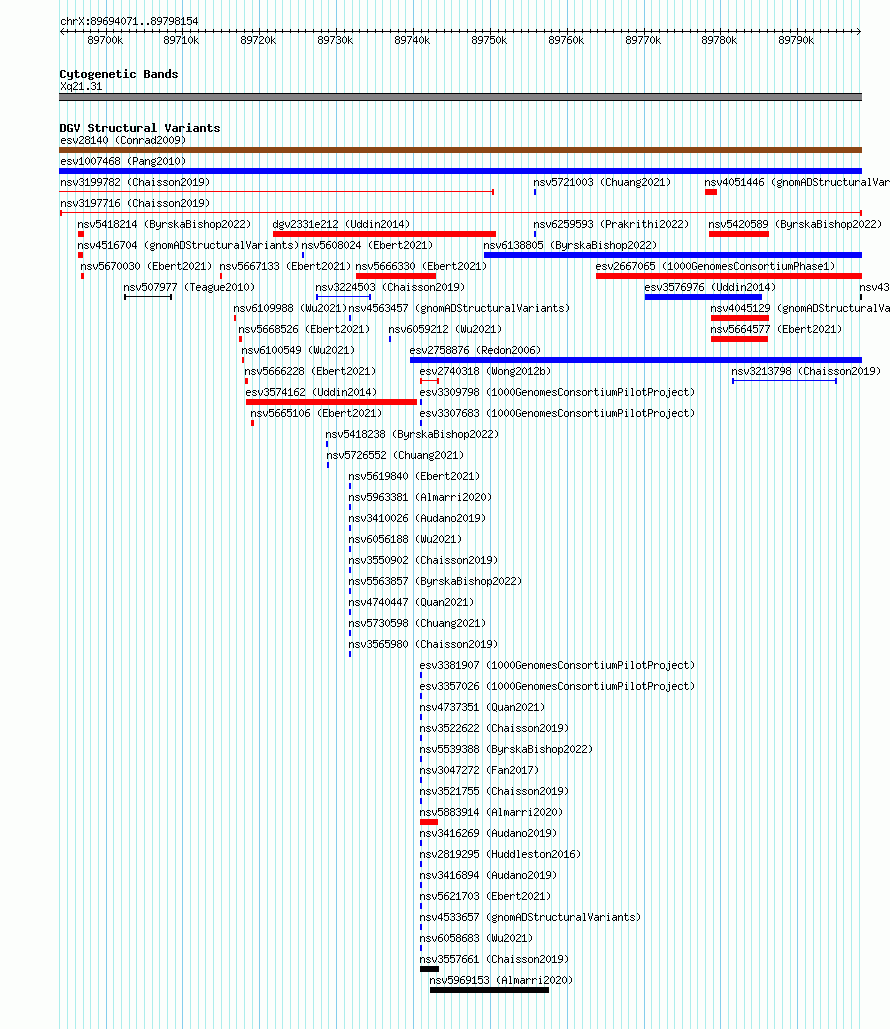The height and width of the screenshot is (1029, 890).
Task: Open nsv4516704 gnomAD variant label
Action: click(188, 245)
